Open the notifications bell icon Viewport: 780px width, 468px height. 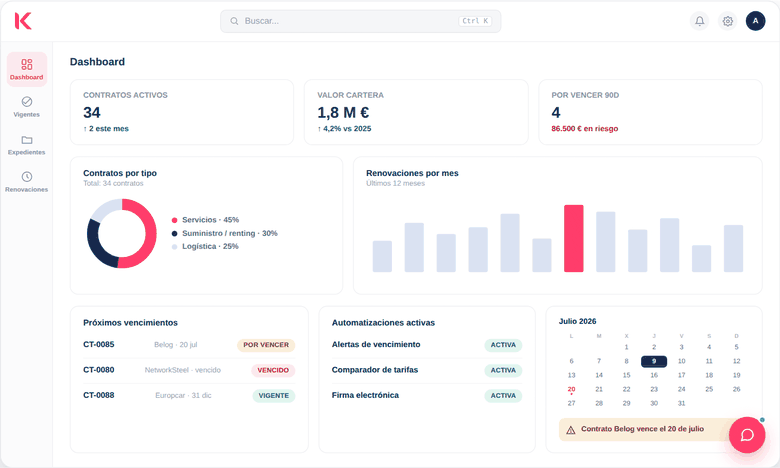[x=699, y=21]
